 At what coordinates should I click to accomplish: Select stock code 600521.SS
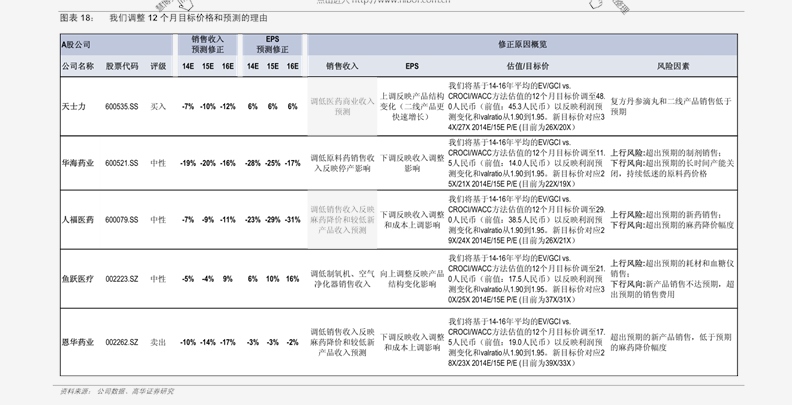pyautogui.click(x=121, y=163)
